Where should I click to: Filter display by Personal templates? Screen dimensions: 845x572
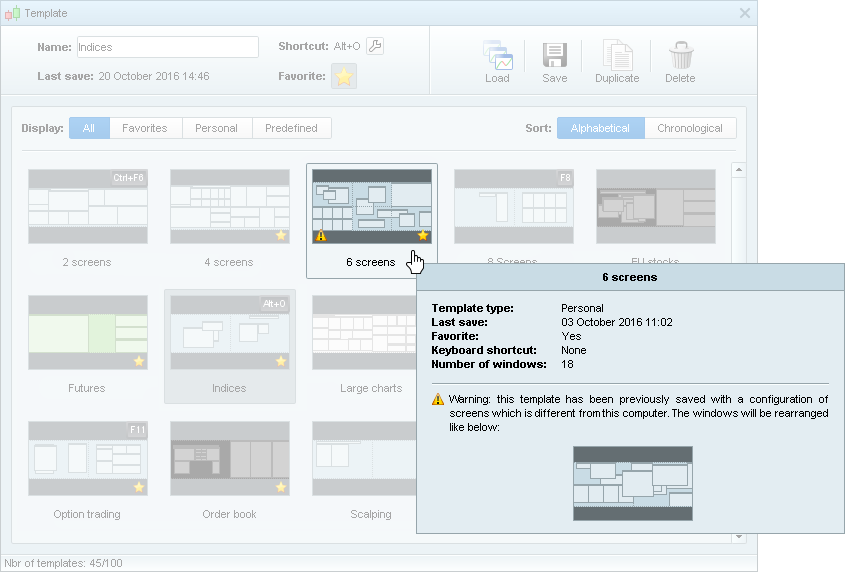point(216,128)
